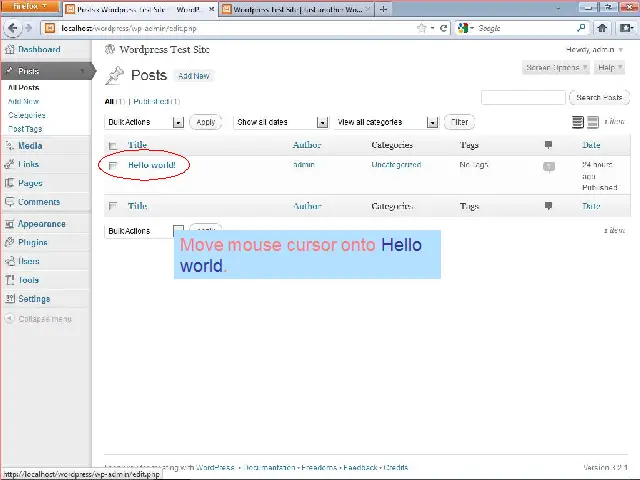
Task: Click the collapse menu arrow icon
Action: click(9, 318)
